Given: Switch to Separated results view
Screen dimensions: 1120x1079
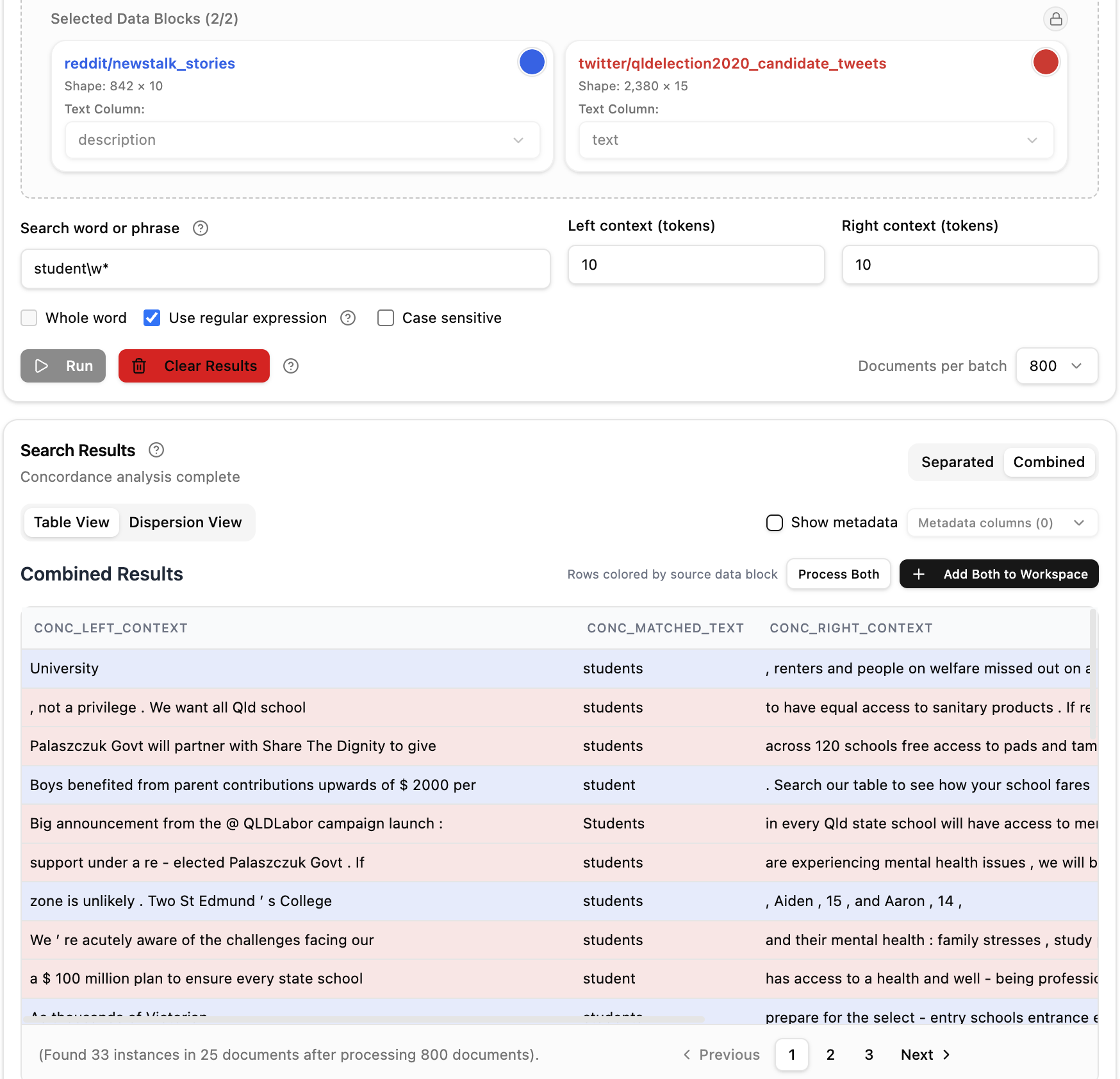Looking at the screenshot, I should coord(957,462).
